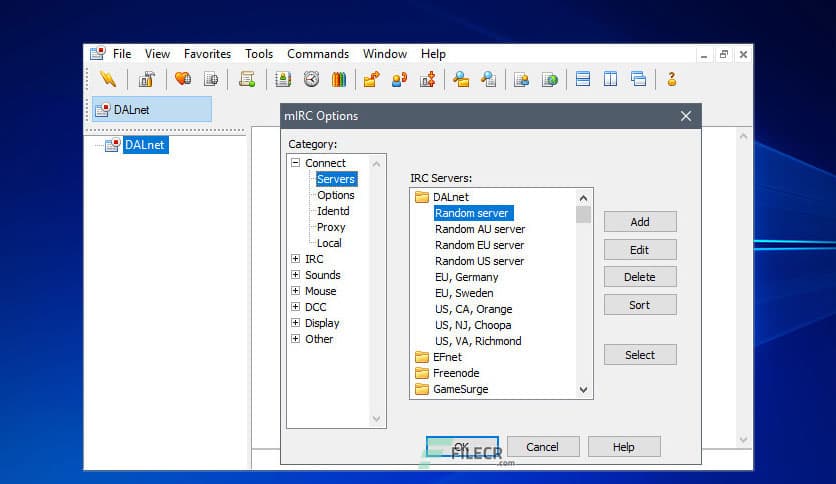Click the Select server button
836x484 pixels.
[x=640, y=355]
